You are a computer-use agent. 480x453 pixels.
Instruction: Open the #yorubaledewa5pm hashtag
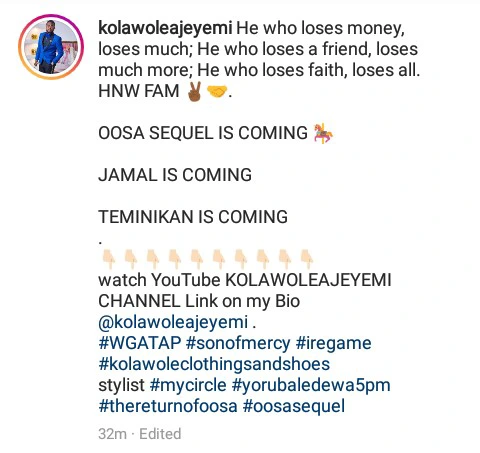pos(311,385)
